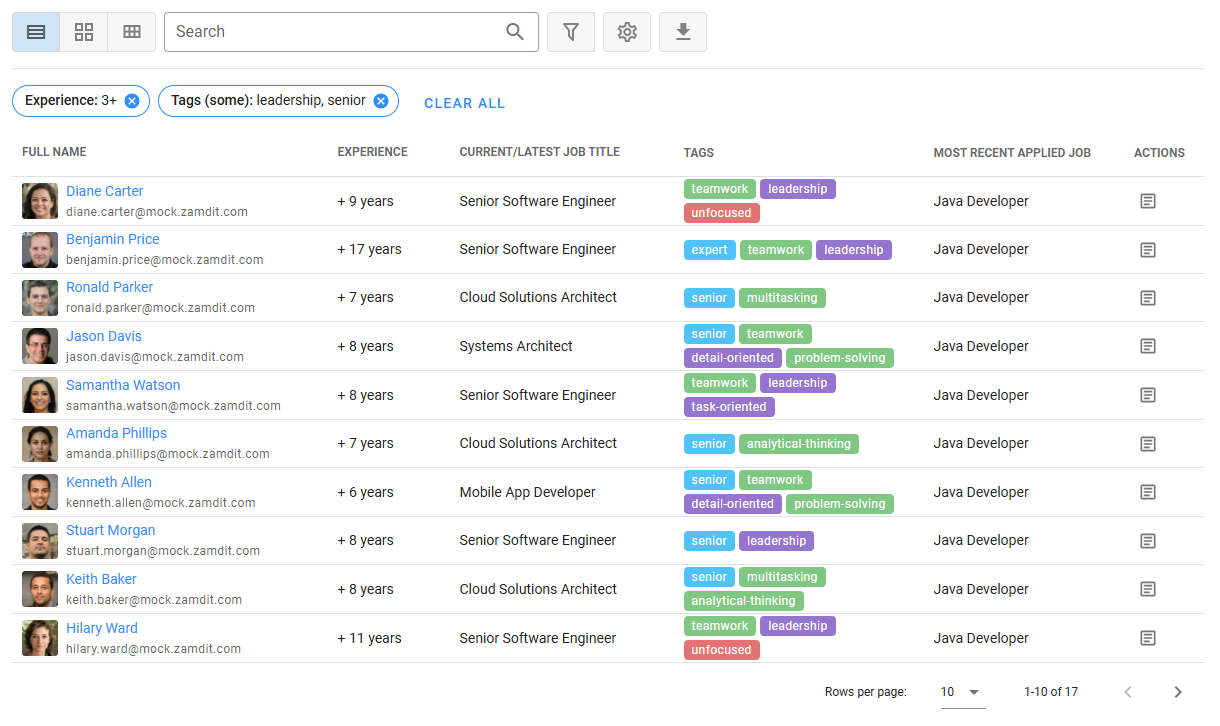Switch to grid card view
1220x726 pixels.
point(84,32)
